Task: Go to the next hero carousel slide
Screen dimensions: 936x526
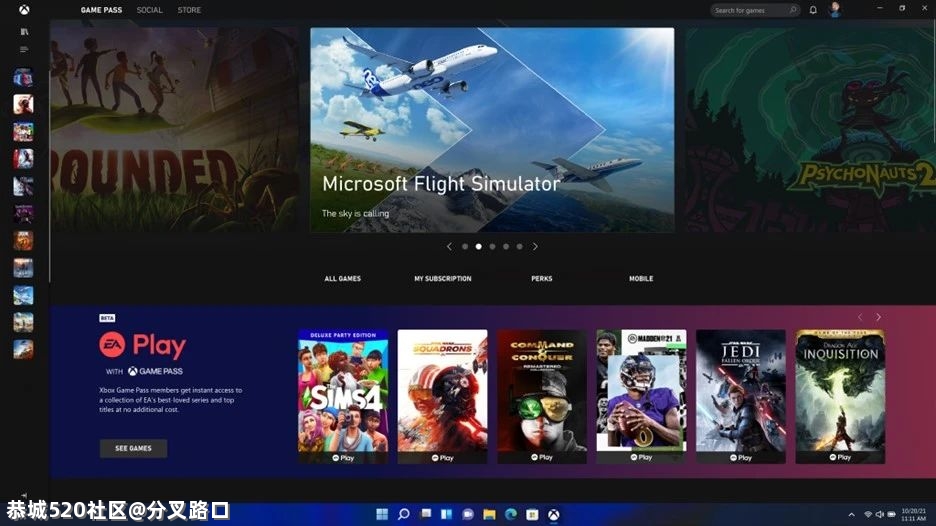Action: (x=535, y=247)
